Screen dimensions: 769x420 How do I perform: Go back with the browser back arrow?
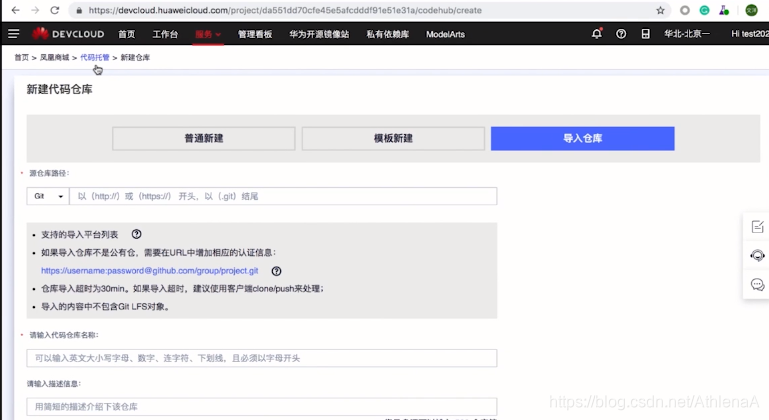pyautogui.click(x=16, y=10)
